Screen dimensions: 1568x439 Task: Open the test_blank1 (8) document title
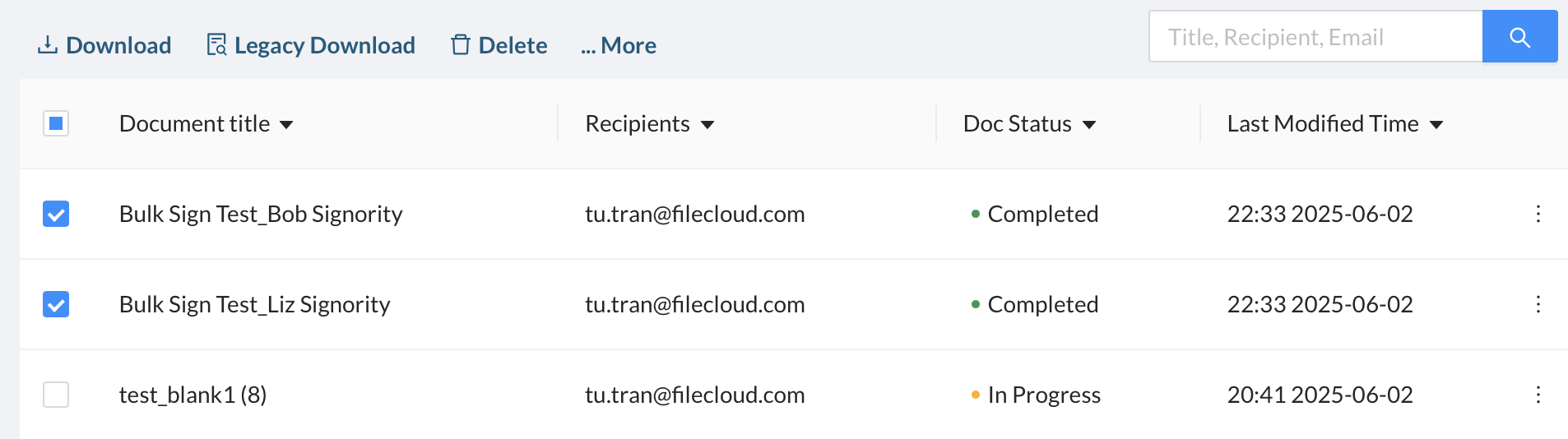click(193, 395)
